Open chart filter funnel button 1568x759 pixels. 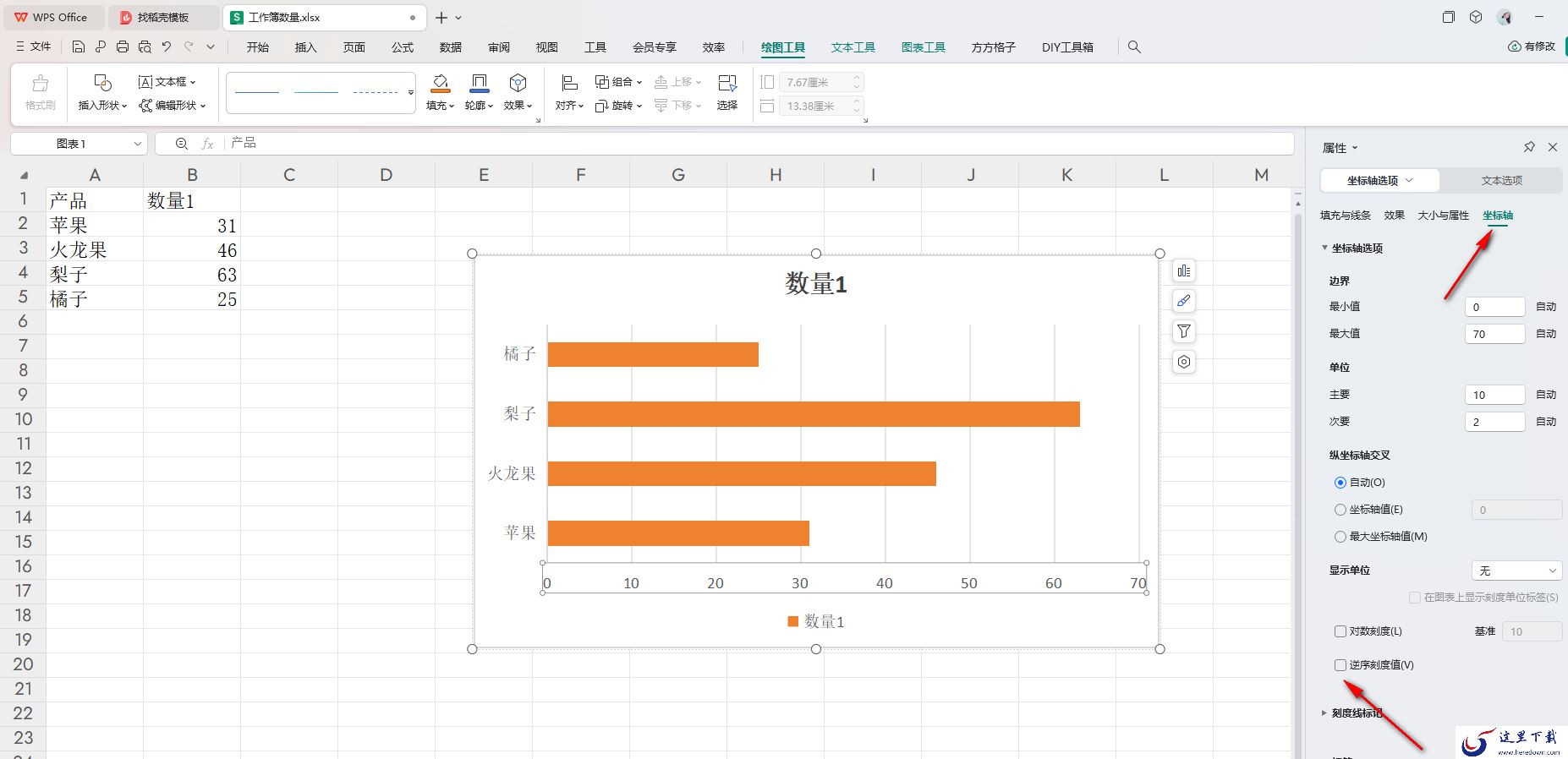(x=1184, y=331)
